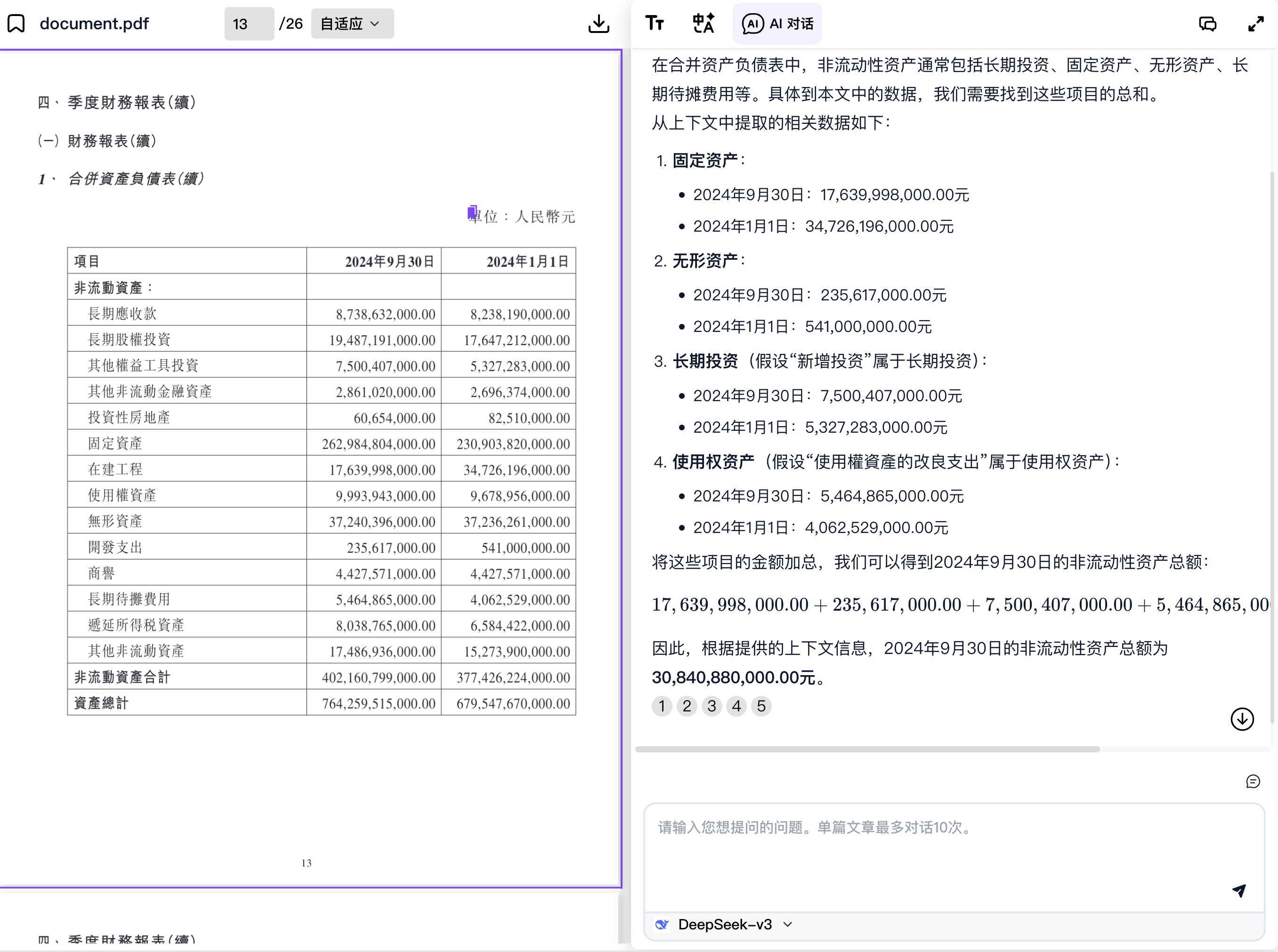Click the 開發支出 row label
This screenshot has height=952, width=1278.
coord(115,547)
